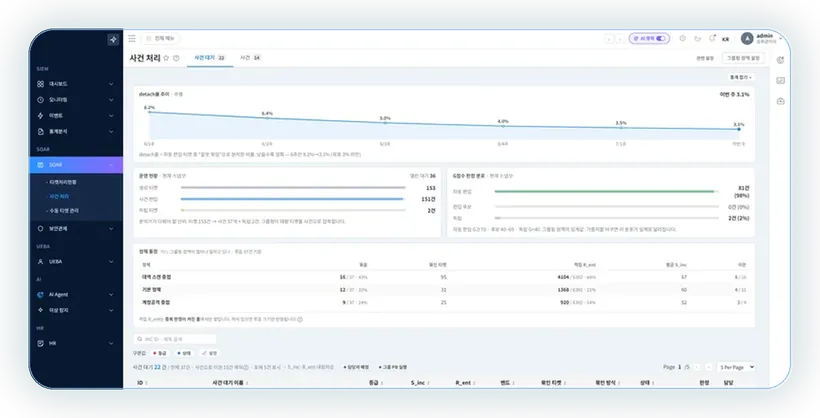Click the 모니터링 clock icon
Viewport: 820px width, 418px height.
(x=40, y=99)
